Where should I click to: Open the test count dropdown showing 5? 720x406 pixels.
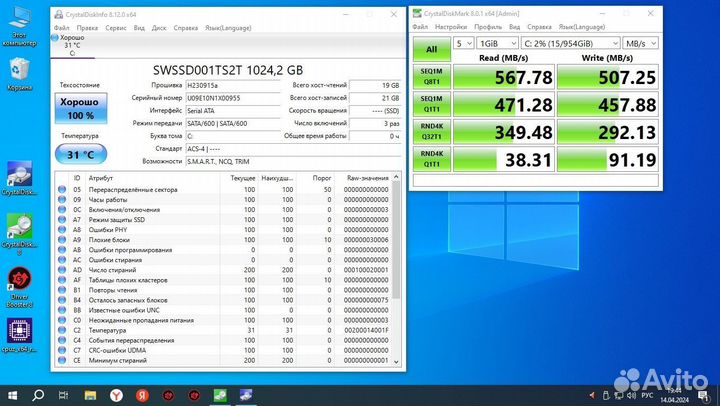point(463,44)
